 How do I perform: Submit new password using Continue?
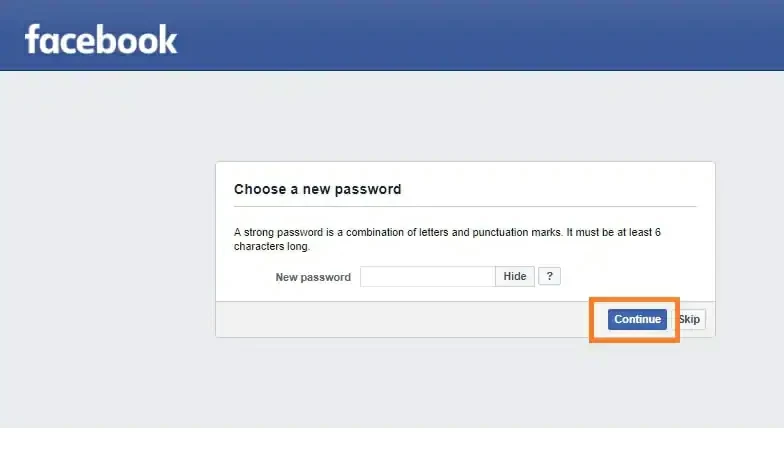point(637,320)
